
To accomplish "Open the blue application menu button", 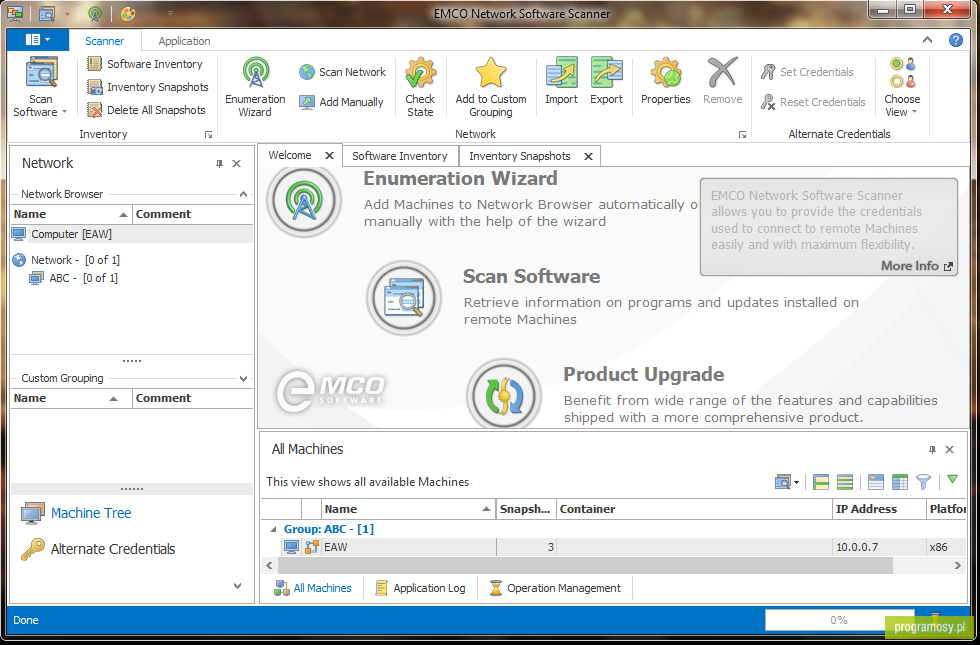I will tap(38, 40).
